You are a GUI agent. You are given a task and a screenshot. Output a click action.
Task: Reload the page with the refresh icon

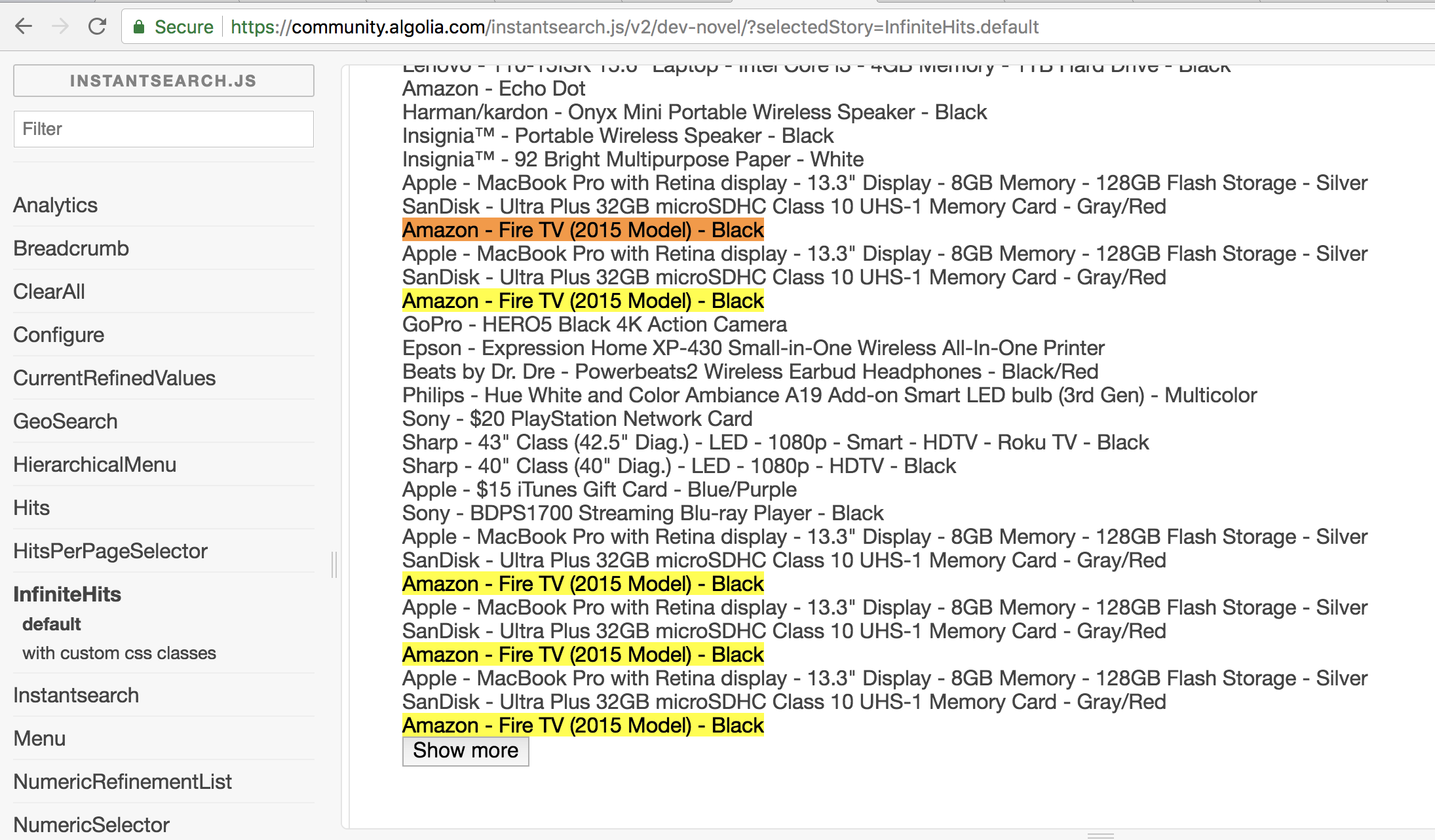click(x=97, y=27)
